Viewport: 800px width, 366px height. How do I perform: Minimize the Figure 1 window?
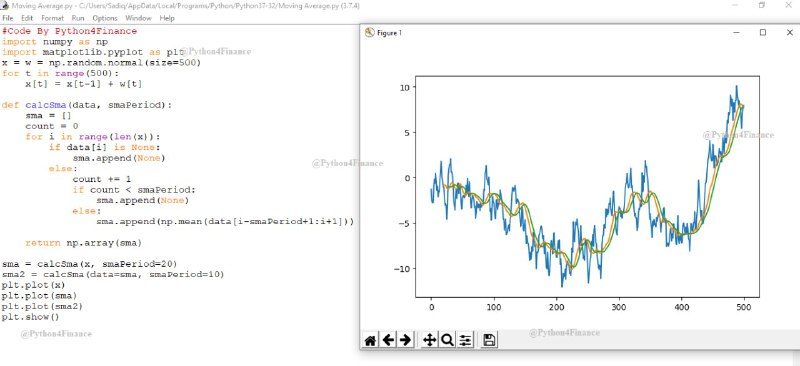click(x=737, y=32)
